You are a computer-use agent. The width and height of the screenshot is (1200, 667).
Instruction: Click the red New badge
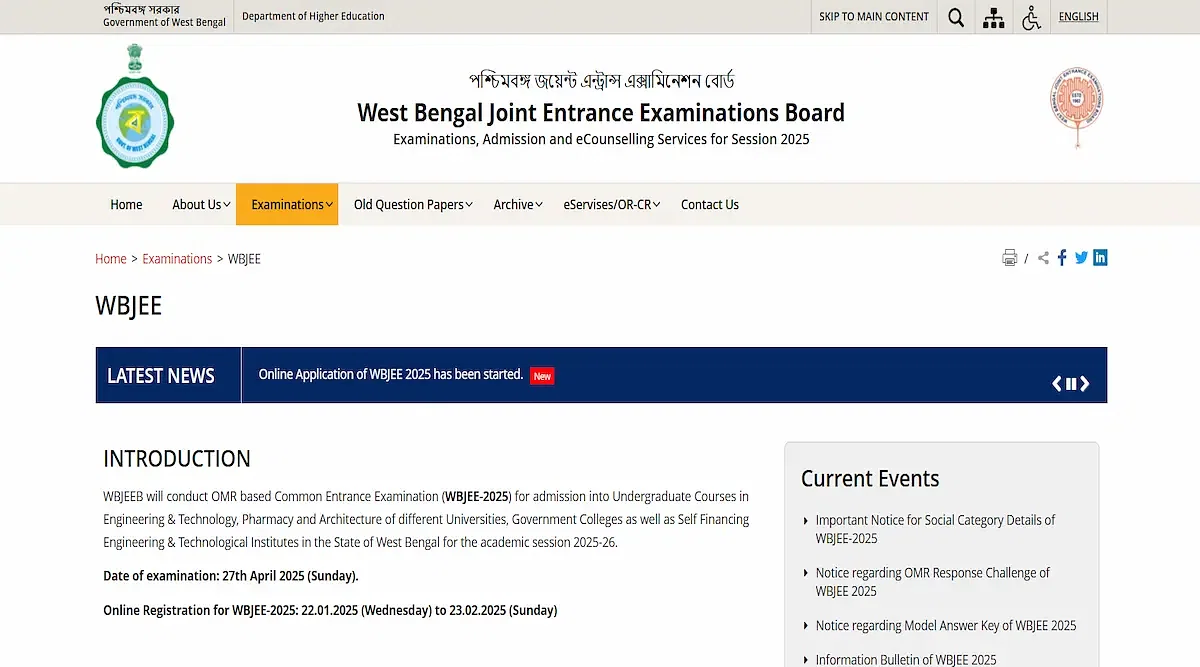[542, 376]
